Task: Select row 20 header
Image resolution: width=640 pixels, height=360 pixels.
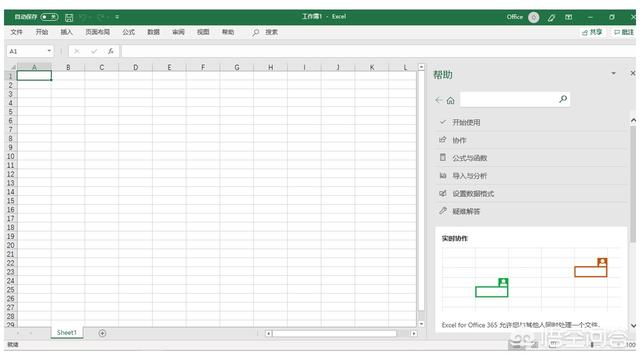Action: tap(11, 245)
